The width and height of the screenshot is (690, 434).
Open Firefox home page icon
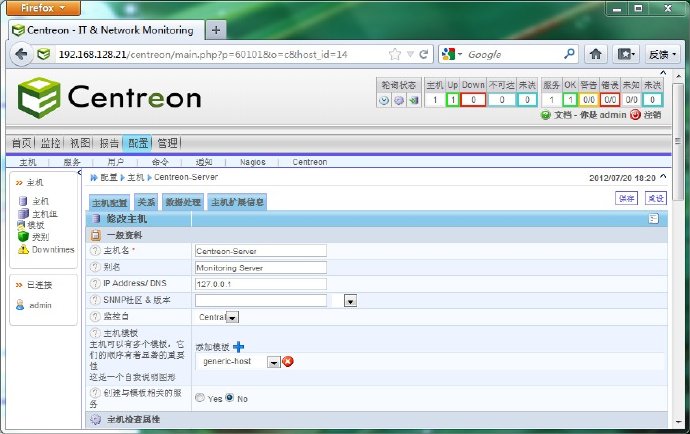click(595, 54)
